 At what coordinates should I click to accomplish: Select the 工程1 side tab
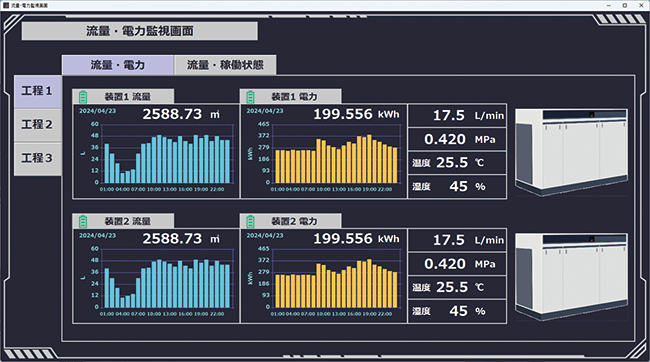pos(38,92)
